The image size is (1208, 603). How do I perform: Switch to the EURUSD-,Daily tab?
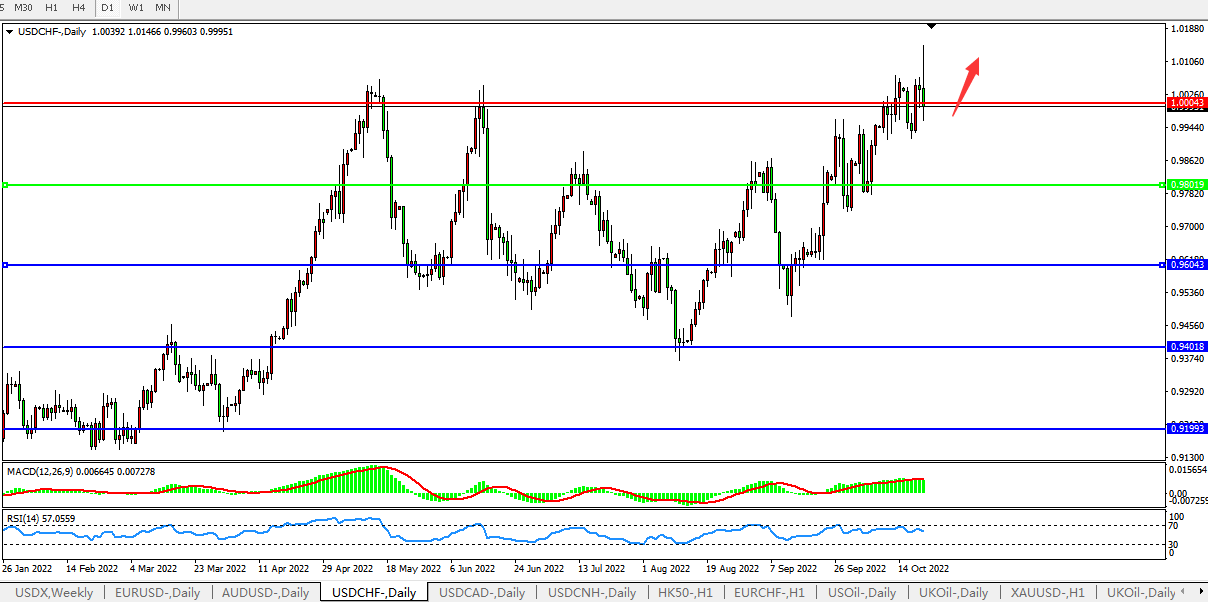click(157, 593)
